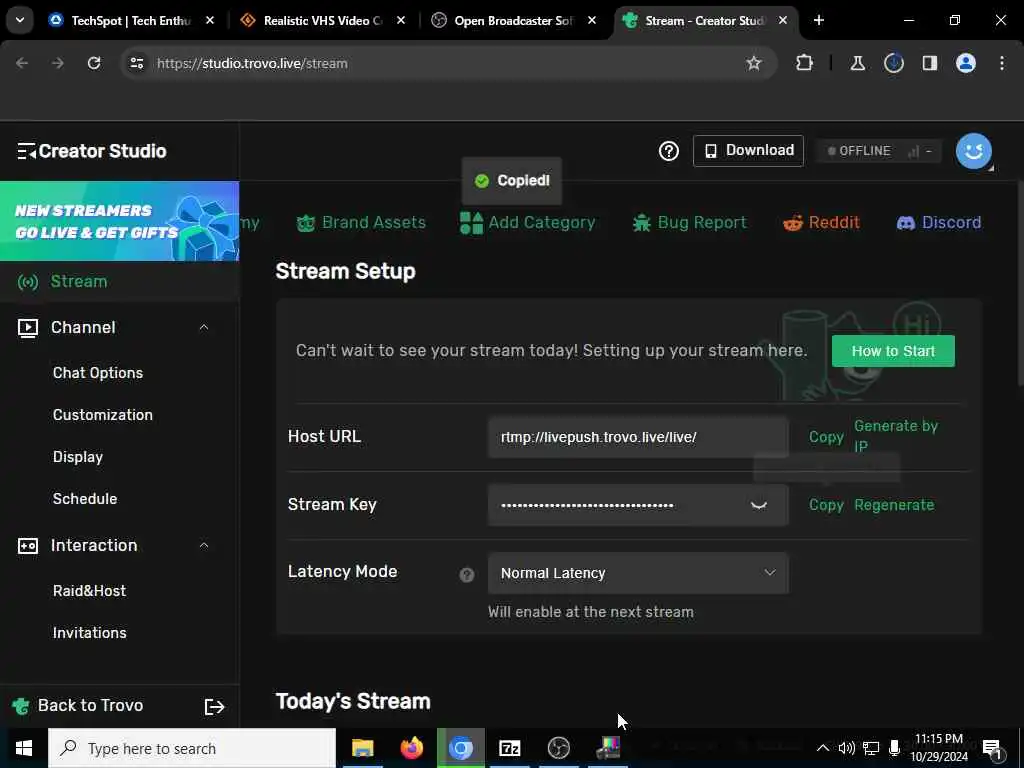The image size is (1024, 768).
Task: Open the help question mark icon in header
Action: [x=669, y=152]
